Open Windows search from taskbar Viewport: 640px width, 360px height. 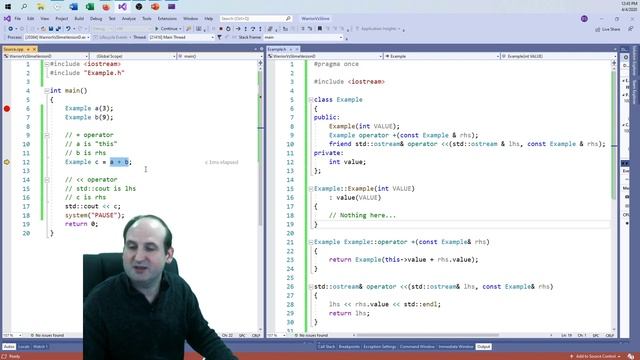click(24, 7)
